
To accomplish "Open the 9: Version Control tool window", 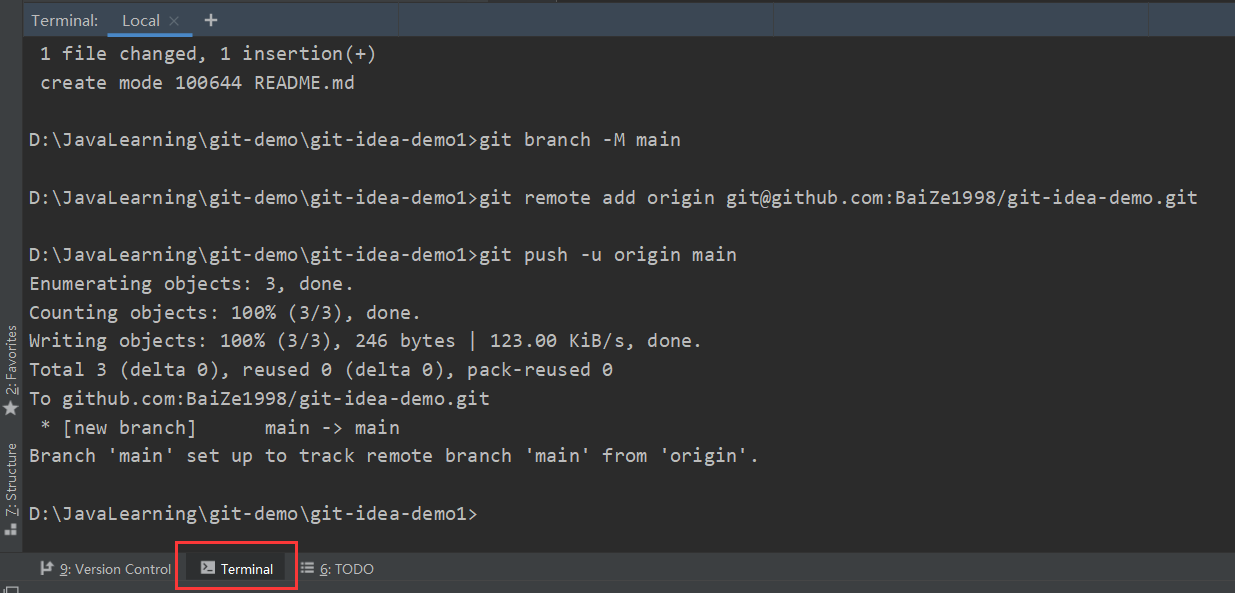I will click(x=105, y=569).
